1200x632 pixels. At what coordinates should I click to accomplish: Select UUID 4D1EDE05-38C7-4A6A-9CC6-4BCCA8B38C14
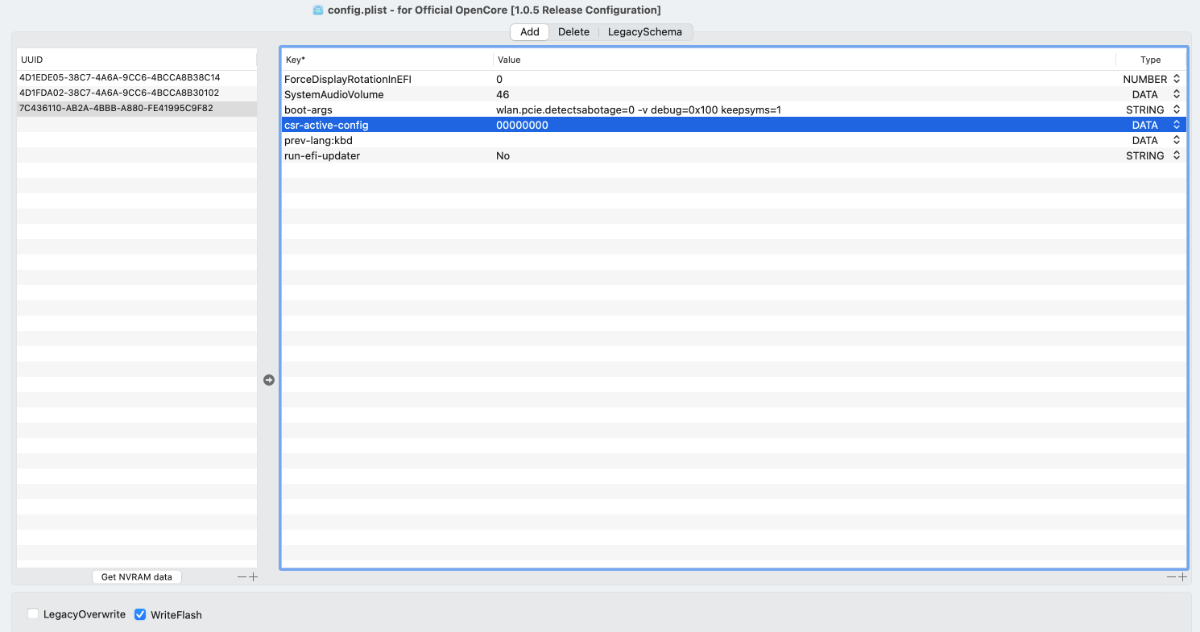(136, 77)
